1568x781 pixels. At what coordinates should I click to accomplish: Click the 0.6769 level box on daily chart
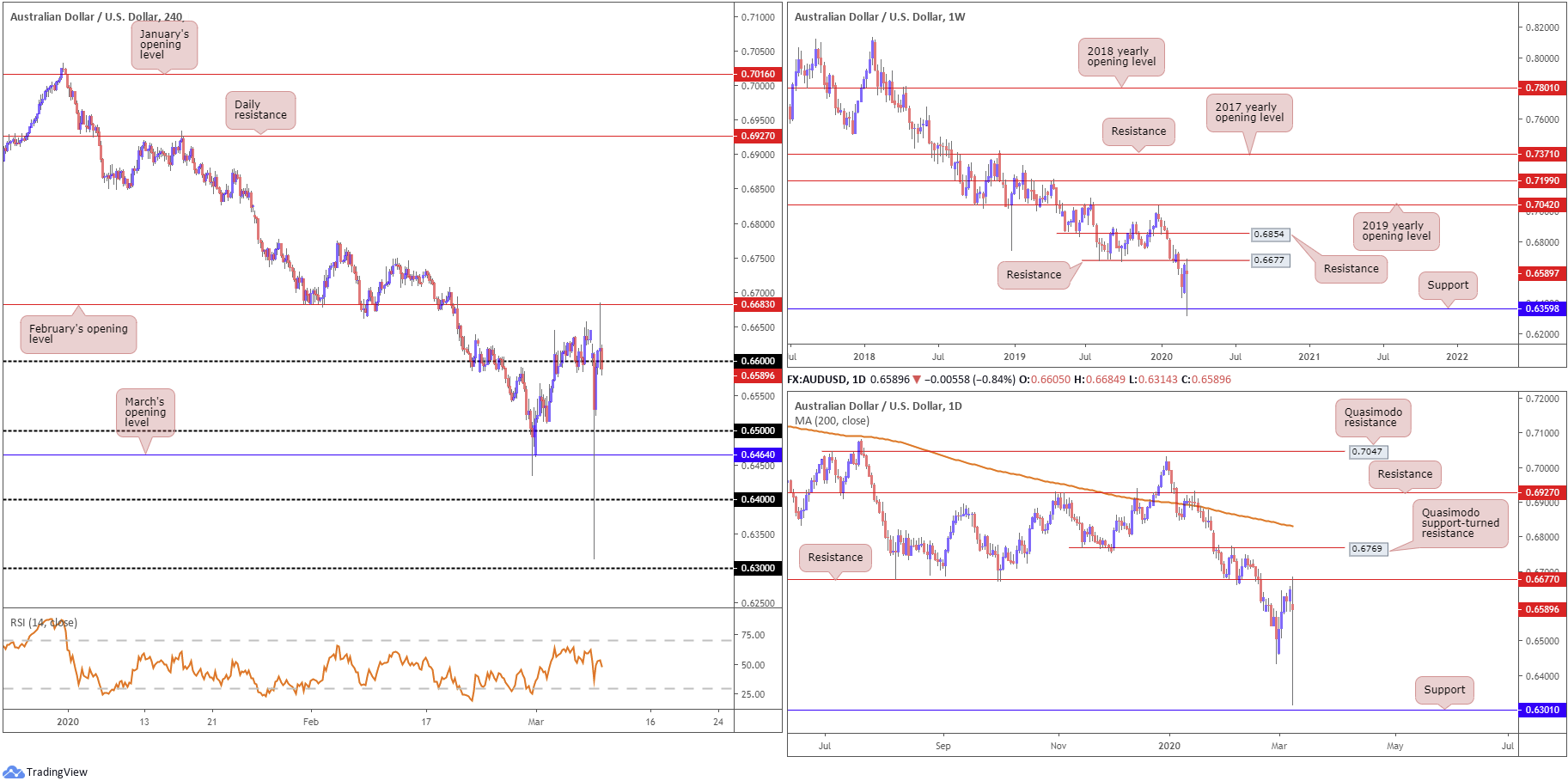[x=1367, y=548]
